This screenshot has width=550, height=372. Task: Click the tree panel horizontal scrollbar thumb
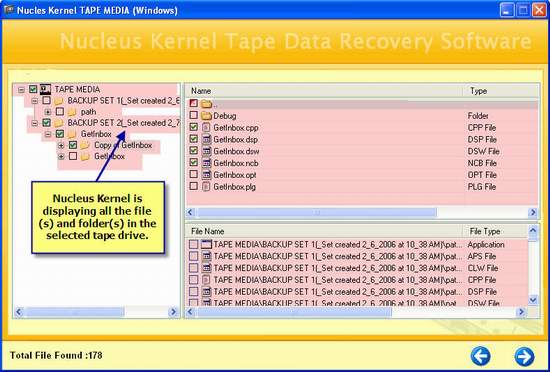(75, 312)
